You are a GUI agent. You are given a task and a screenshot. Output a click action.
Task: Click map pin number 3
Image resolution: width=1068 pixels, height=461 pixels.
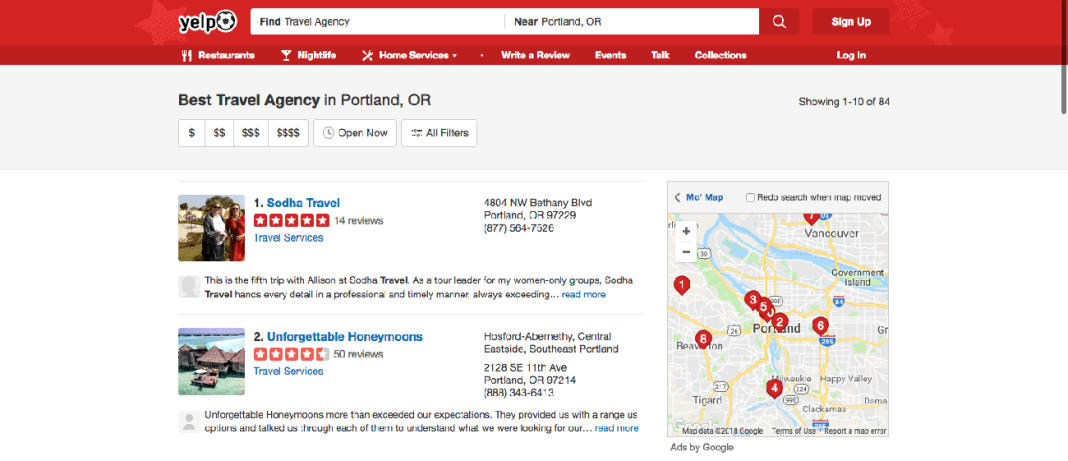point(752,299)
